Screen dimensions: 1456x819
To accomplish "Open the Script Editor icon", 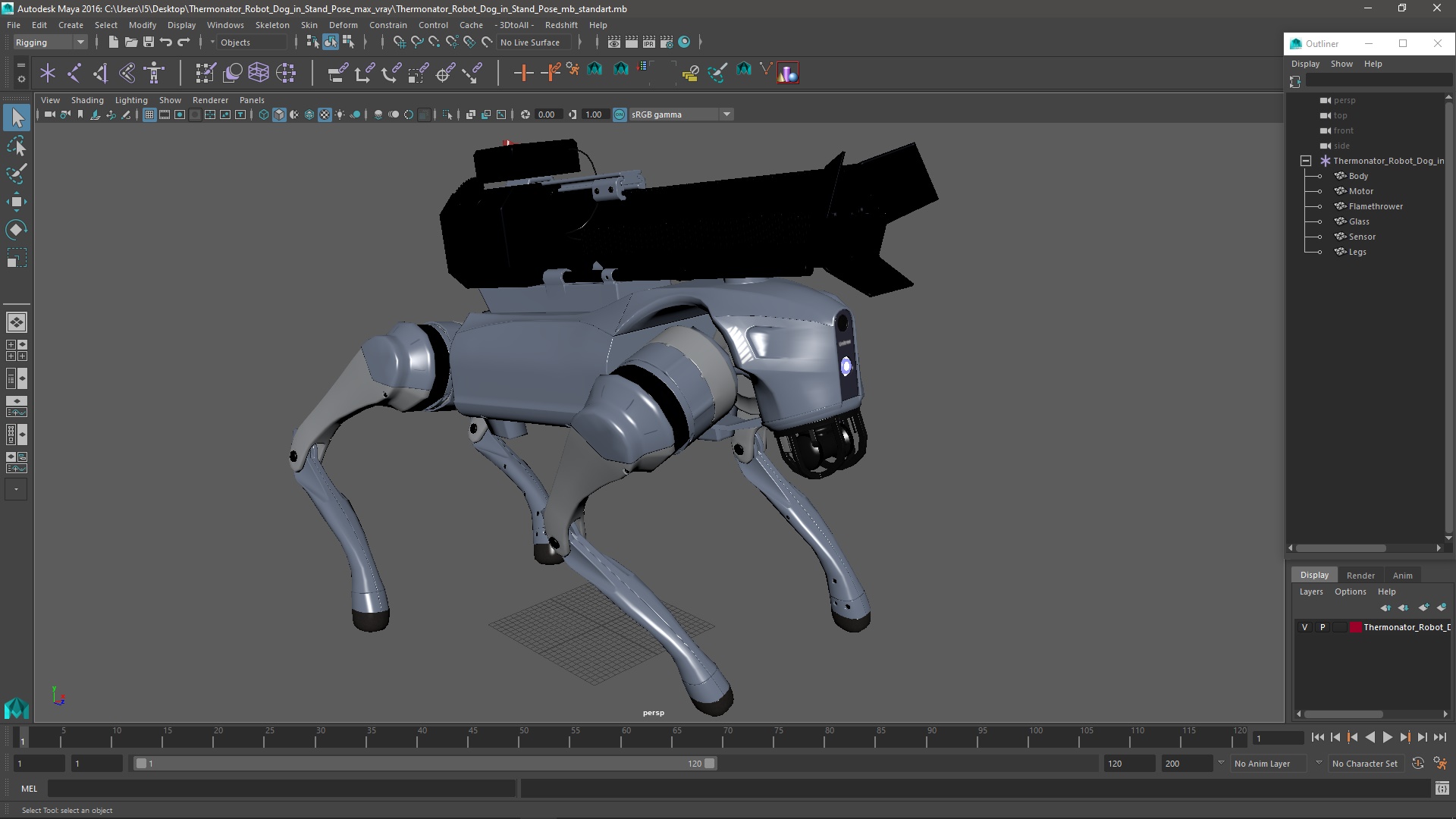I will pos(1442,789).
